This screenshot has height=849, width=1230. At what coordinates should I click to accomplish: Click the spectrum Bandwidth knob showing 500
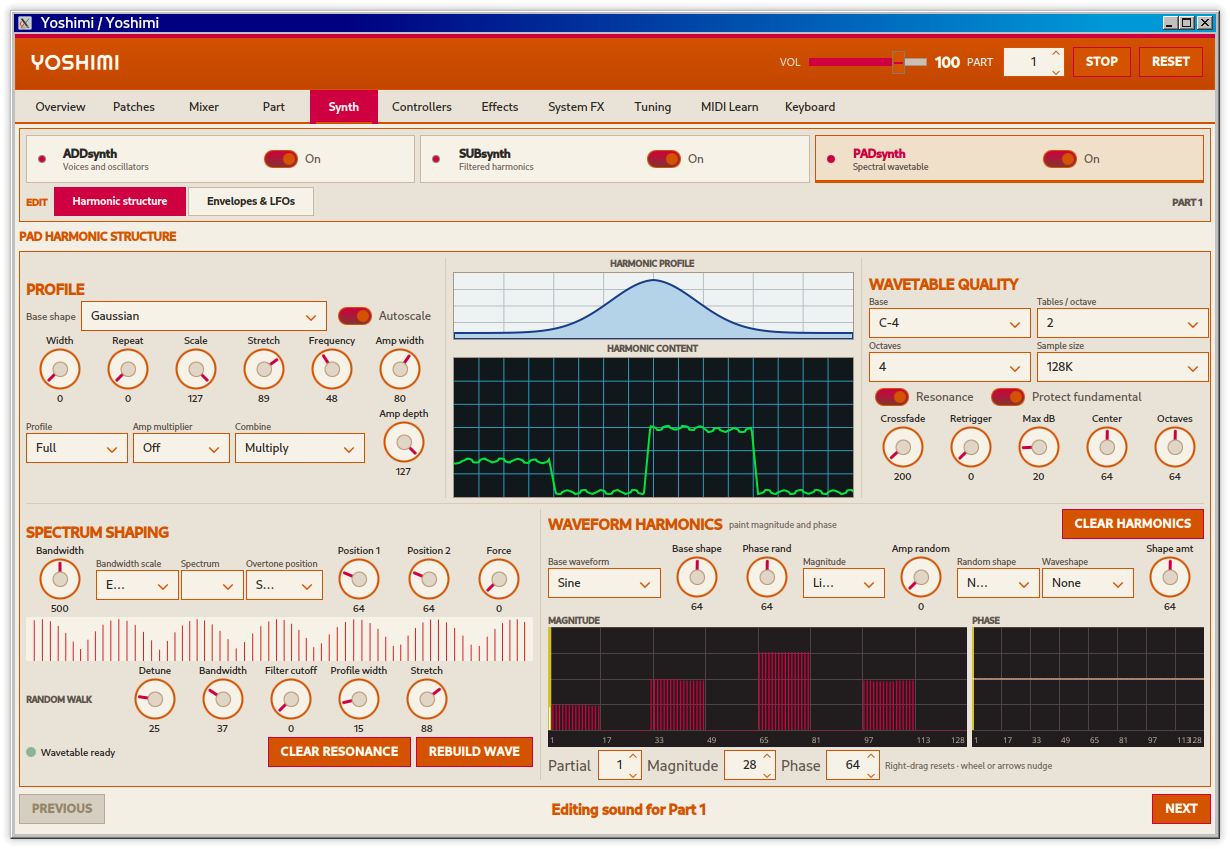pyautogui.click(x=60, y=579)
